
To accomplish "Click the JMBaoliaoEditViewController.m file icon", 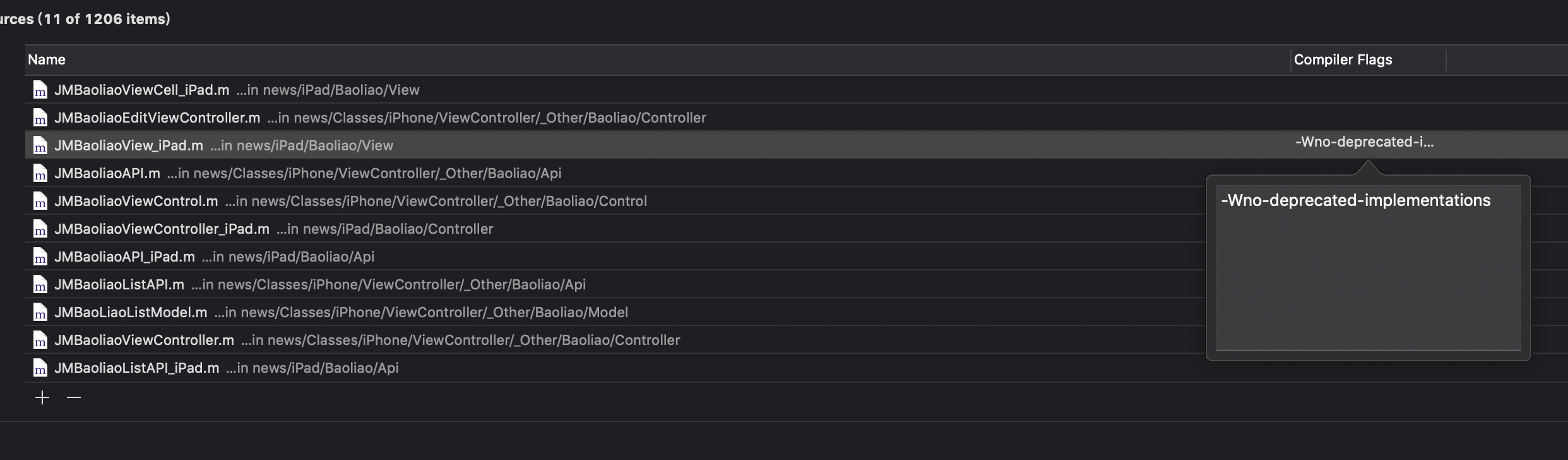I will [40, 118].
